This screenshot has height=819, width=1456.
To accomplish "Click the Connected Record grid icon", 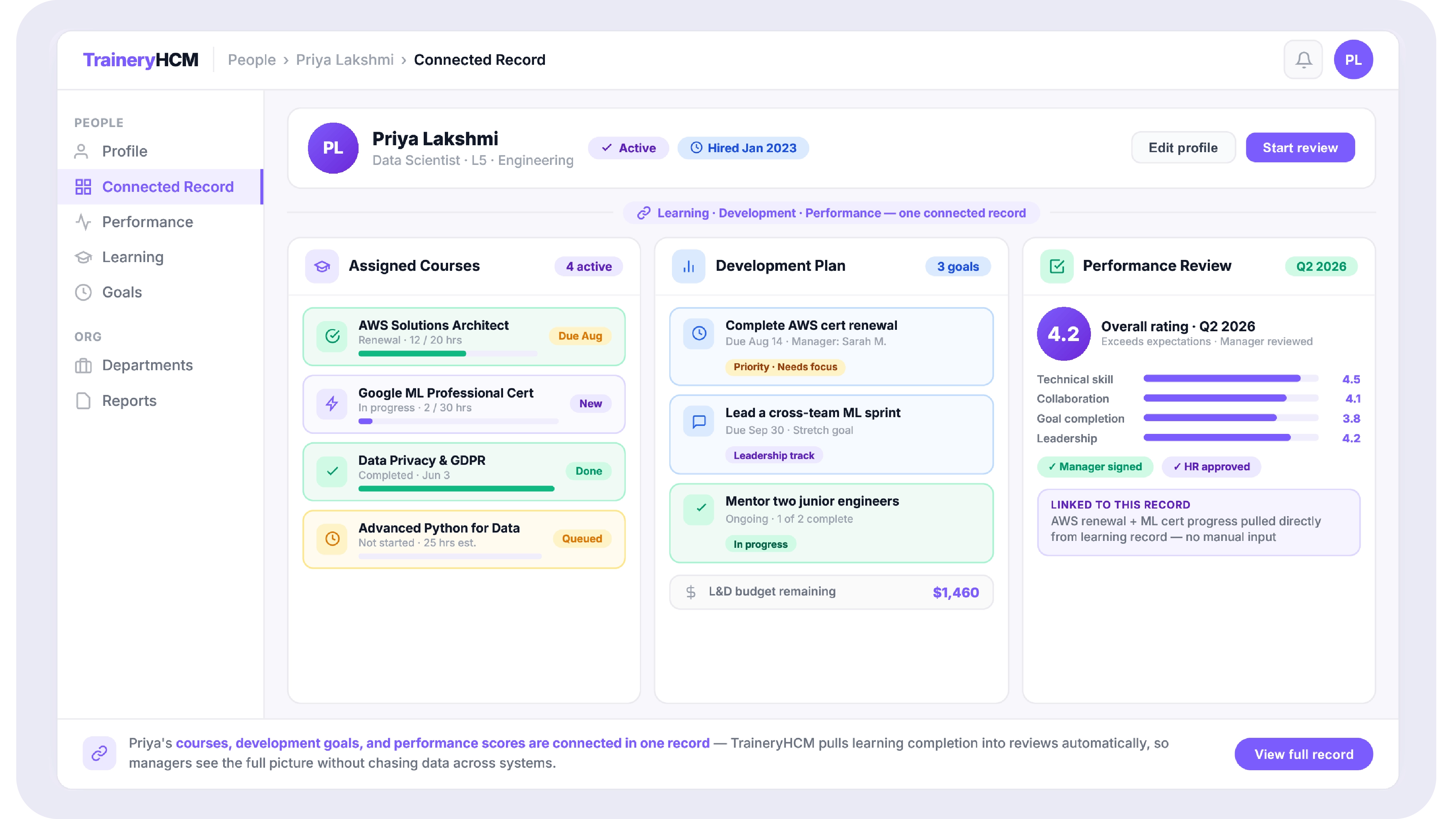I will (83, 186).
